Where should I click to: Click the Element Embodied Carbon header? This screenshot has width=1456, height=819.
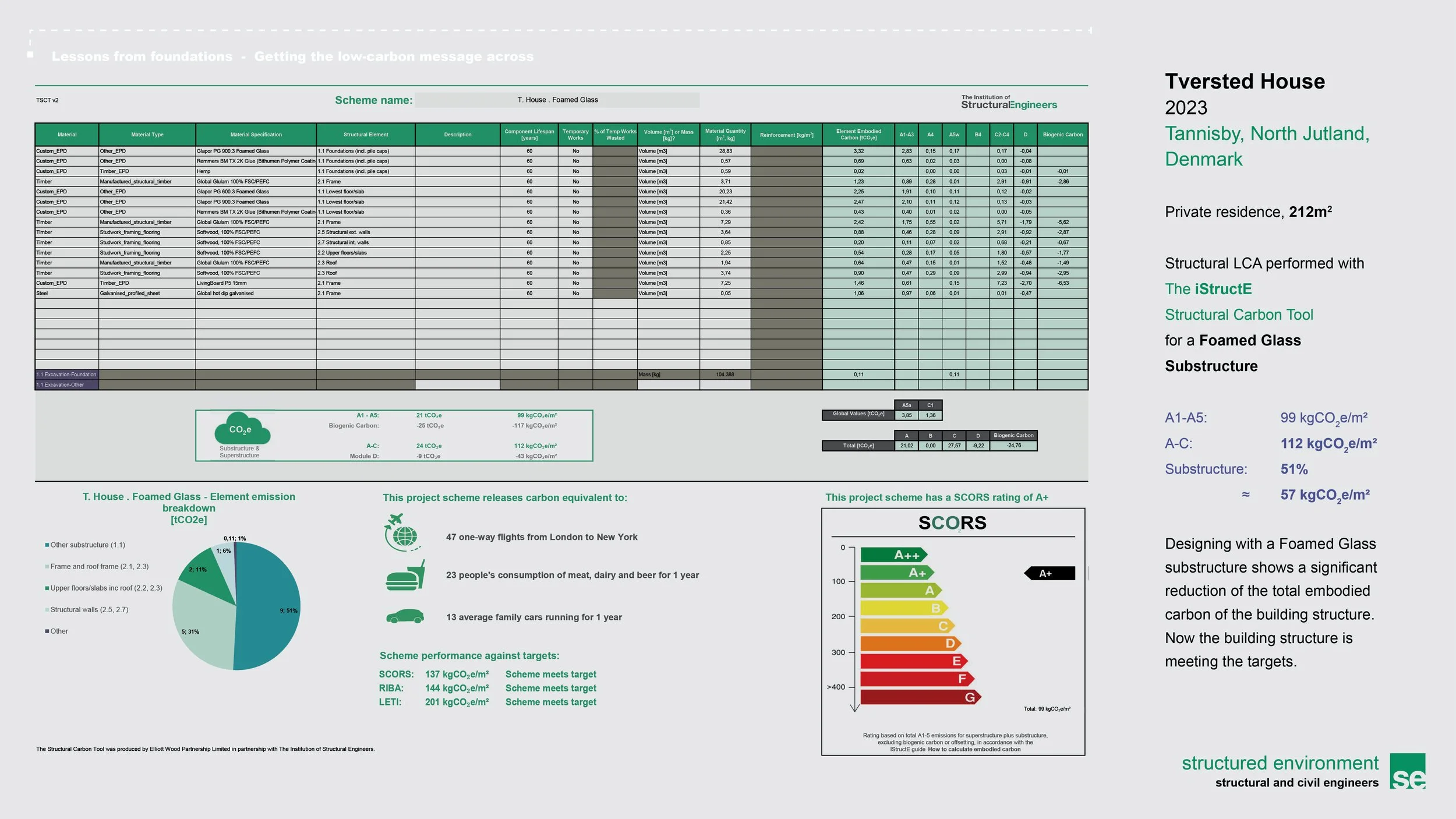click(858, 135)
